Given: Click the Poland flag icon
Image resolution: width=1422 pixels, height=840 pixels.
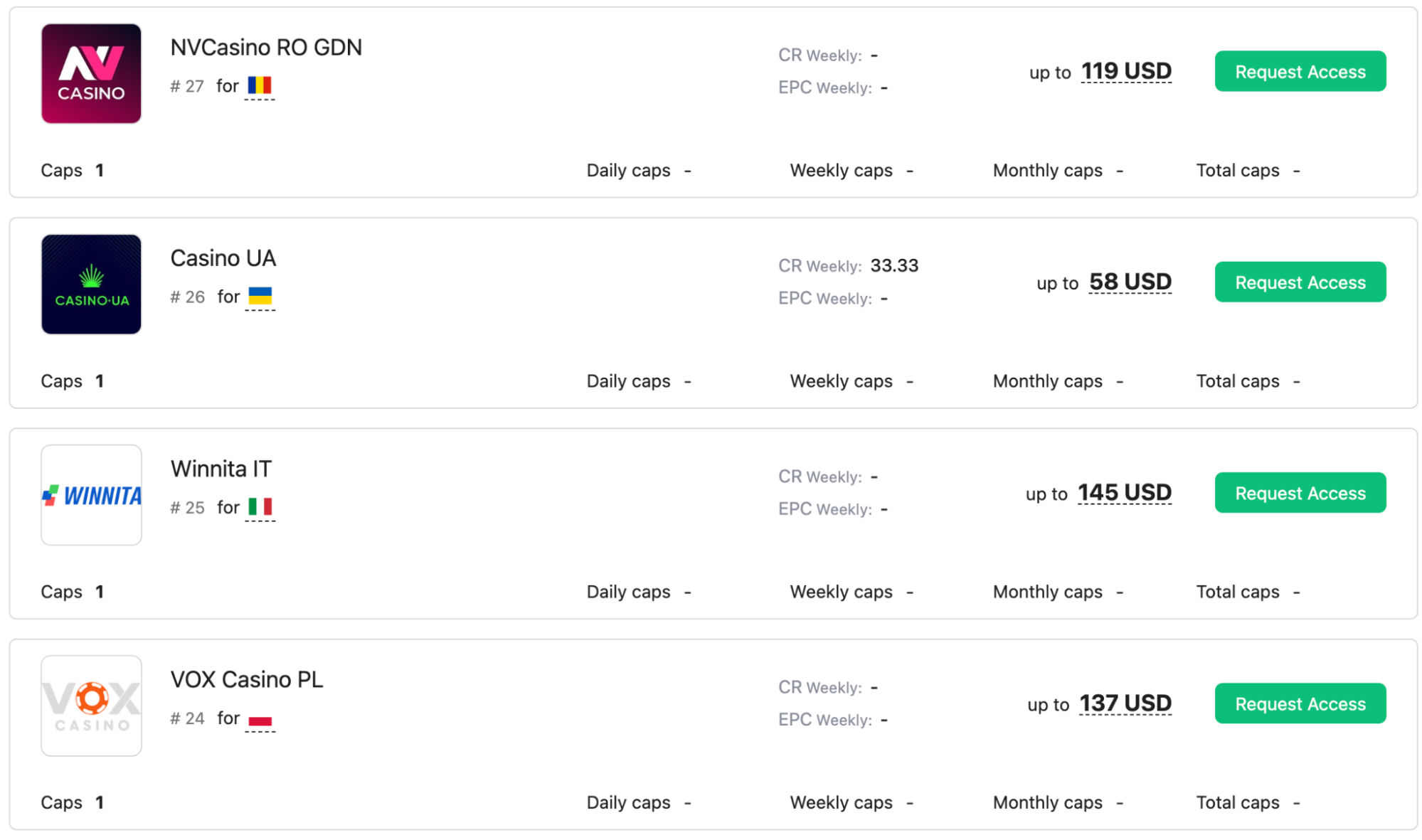Looking at the screenshot, I should 260,720.
